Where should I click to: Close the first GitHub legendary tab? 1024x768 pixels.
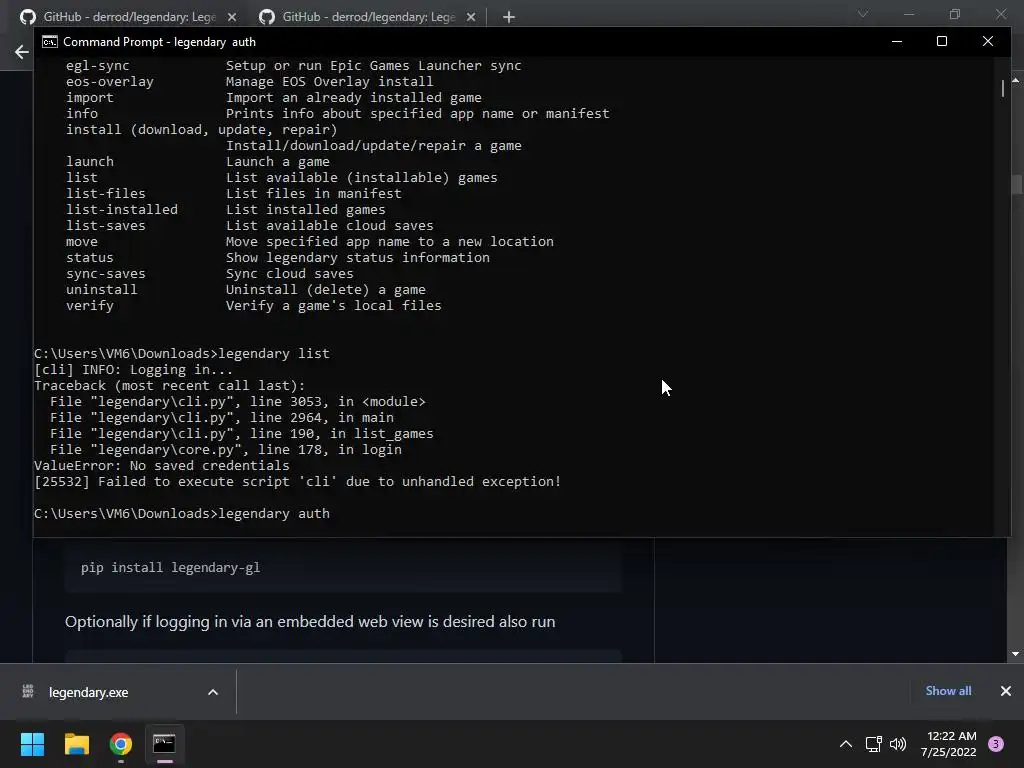232,17
